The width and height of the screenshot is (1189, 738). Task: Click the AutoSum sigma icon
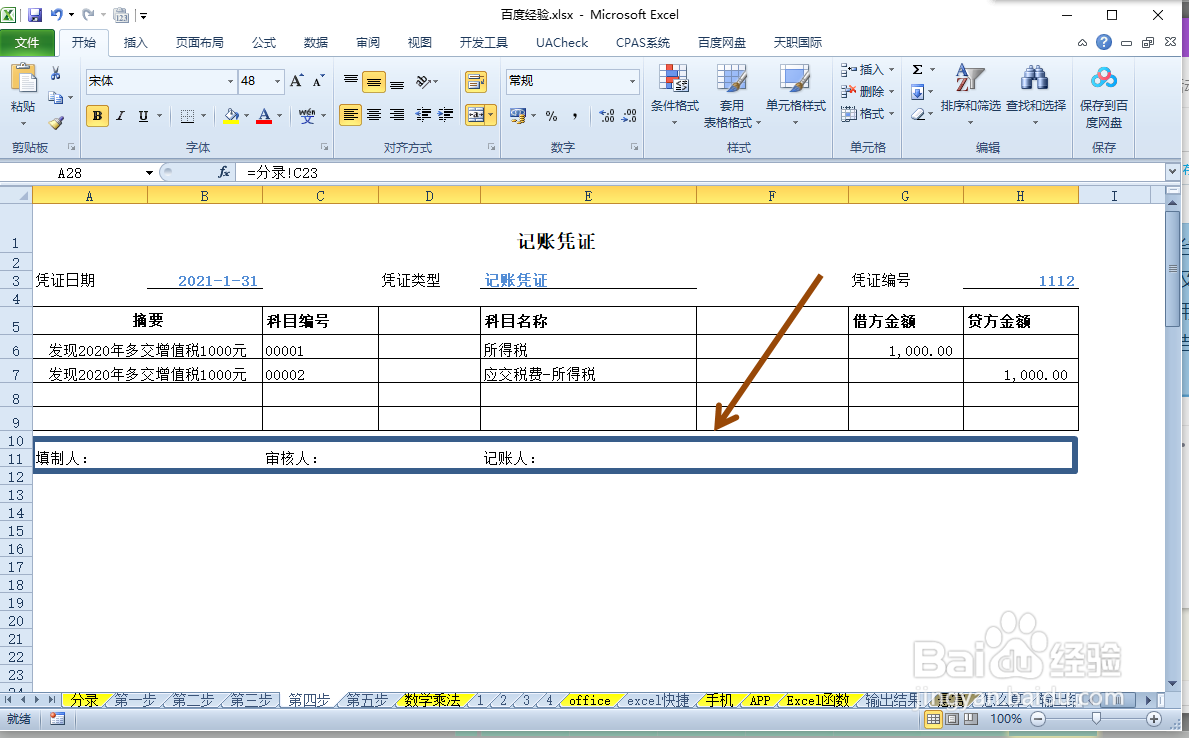point(918,70)
